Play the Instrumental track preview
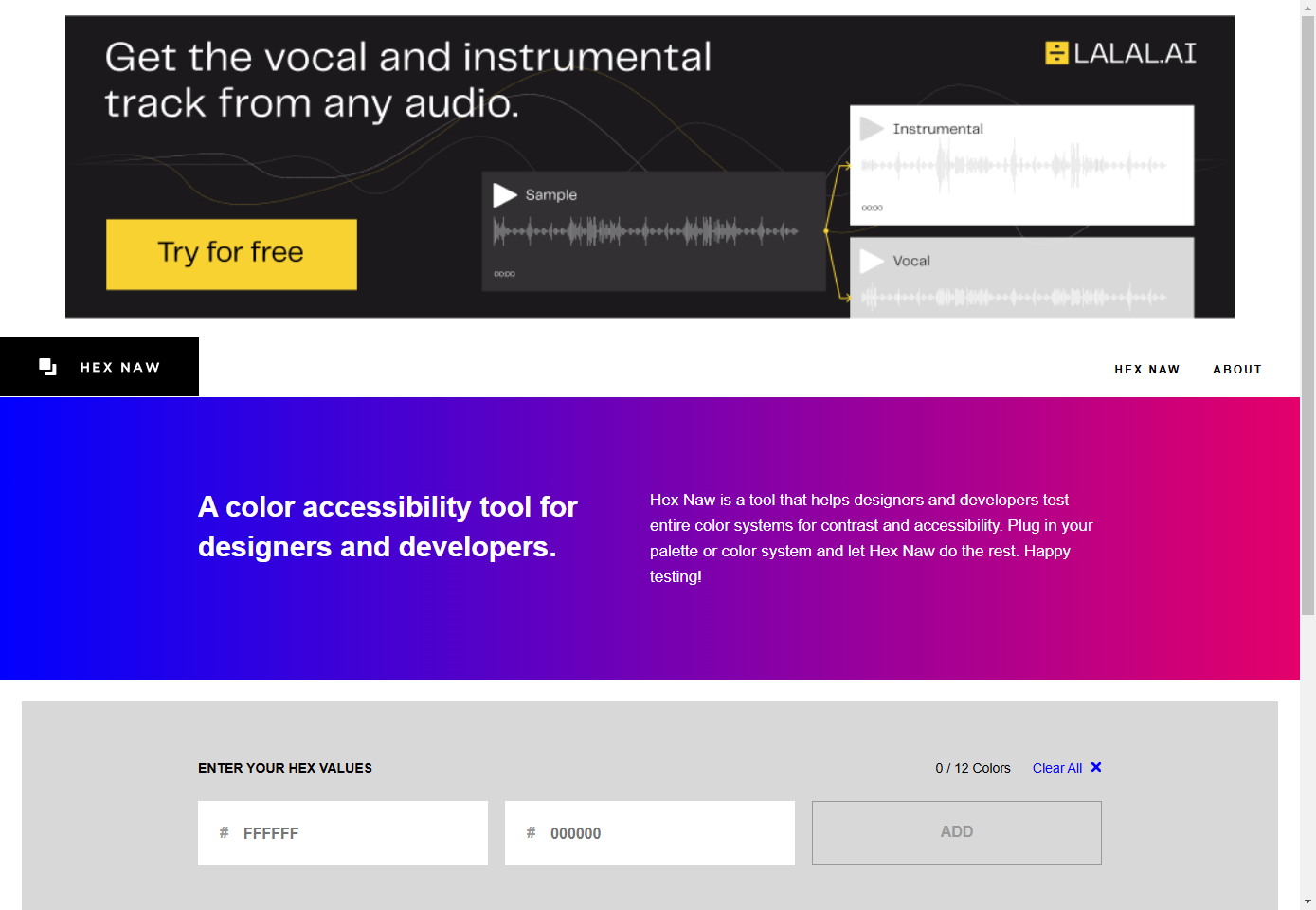The height and width of the screenshot is (910, 1316). (x=872, y=128)
